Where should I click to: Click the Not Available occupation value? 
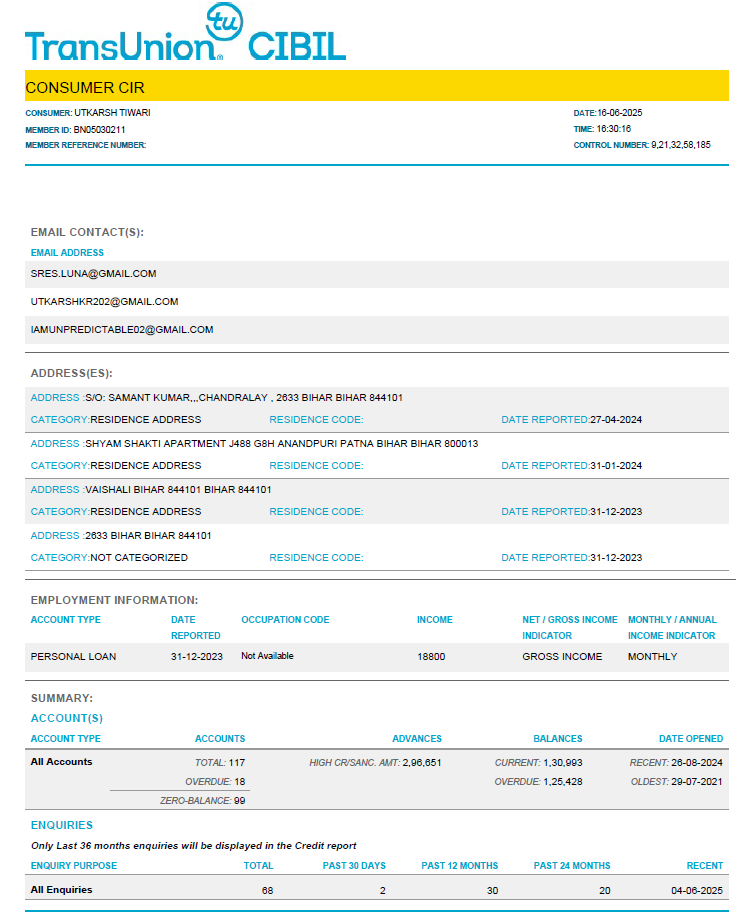pyautogui.click(x=268, y=656)
